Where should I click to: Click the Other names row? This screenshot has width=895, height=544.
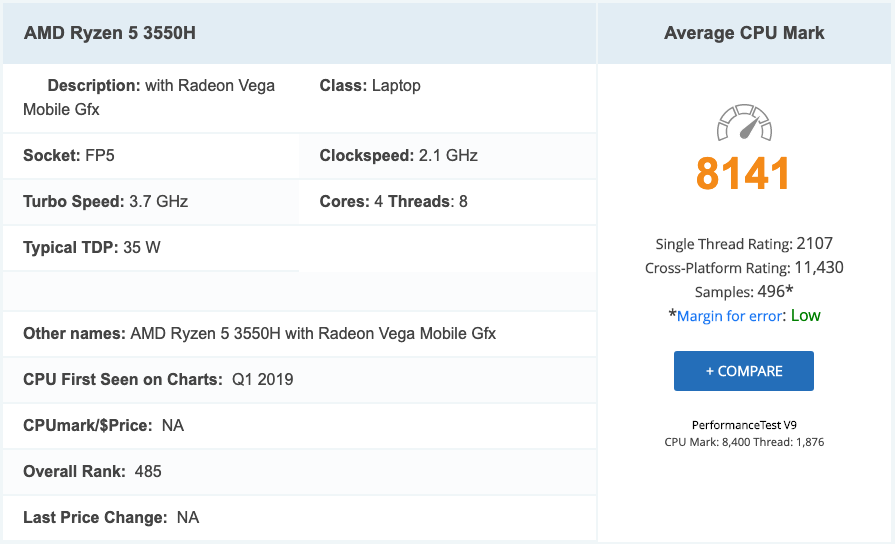pos(259,333)
